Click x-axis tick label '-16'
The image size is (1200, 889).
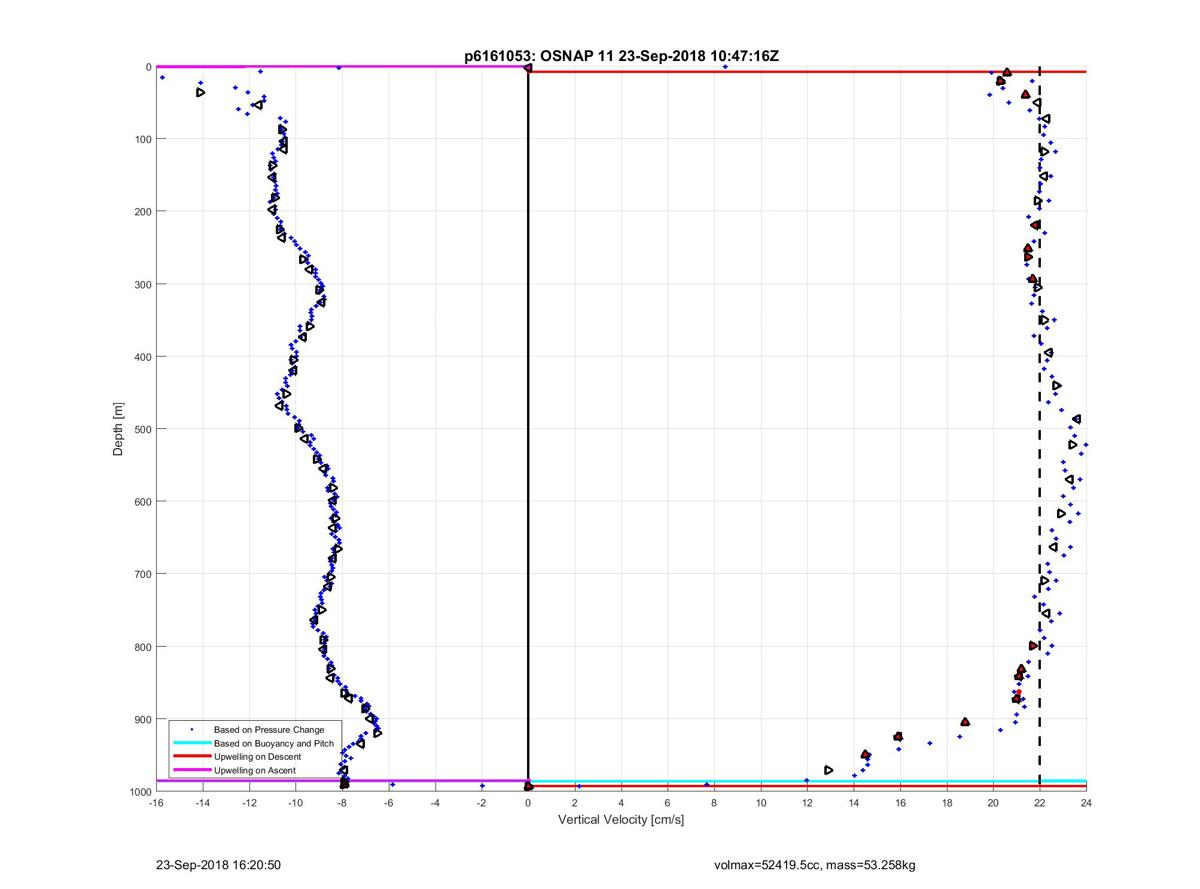pos(156,802)
